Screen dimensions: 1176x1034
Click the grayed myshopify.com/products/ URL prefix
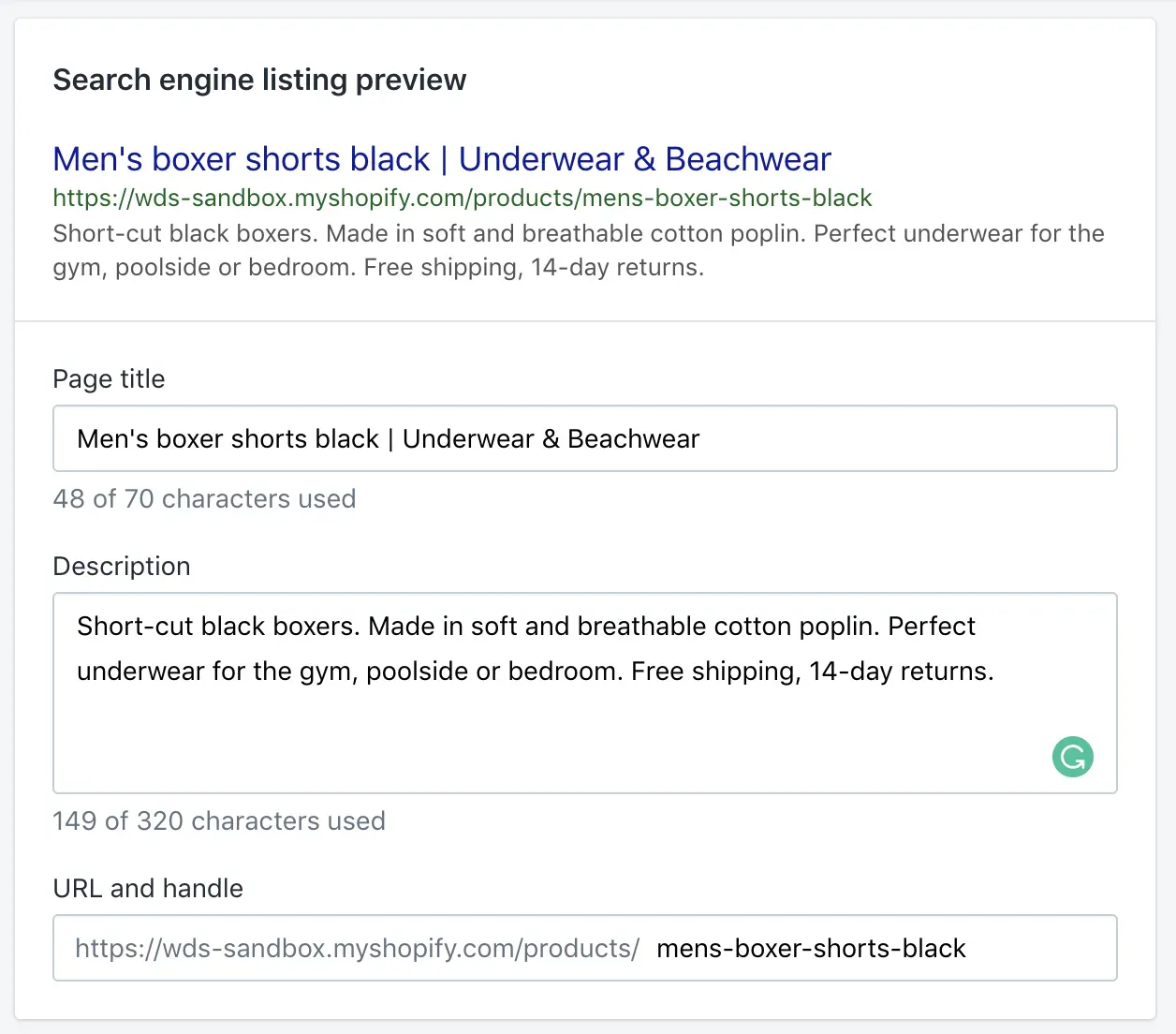pos(357,949)
